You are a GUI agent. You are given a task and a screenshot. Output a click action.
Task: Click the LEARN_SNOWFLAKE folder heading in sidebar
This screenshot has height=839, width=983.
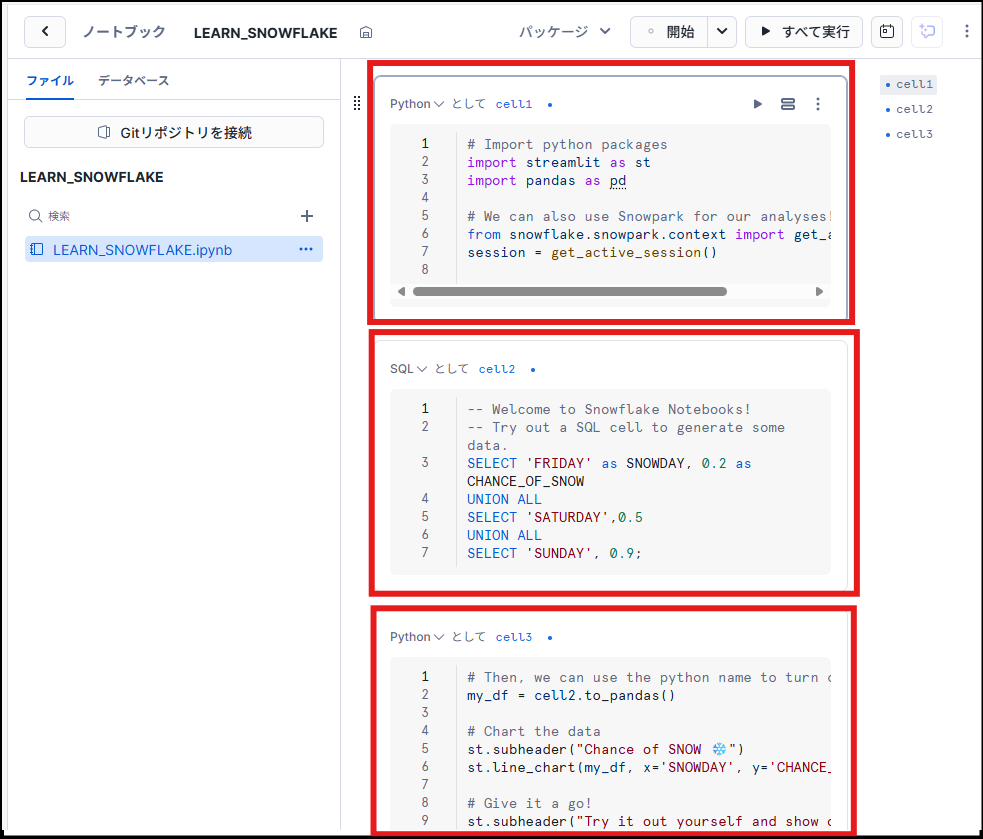tap(92, 177)
